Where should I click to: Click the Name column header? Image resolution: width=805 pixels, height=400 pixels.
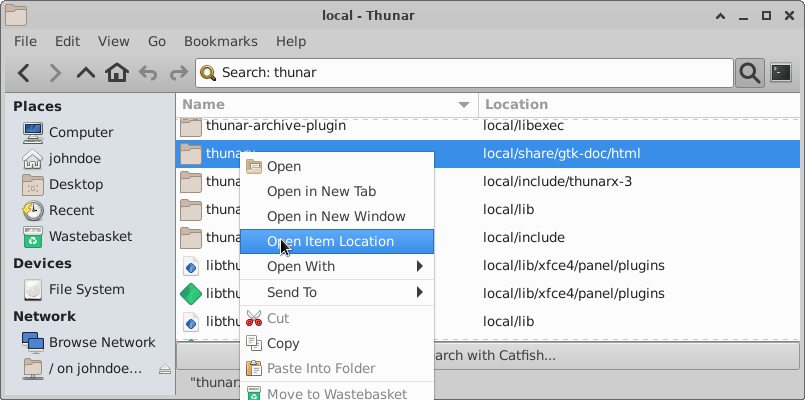coord(327,105)
